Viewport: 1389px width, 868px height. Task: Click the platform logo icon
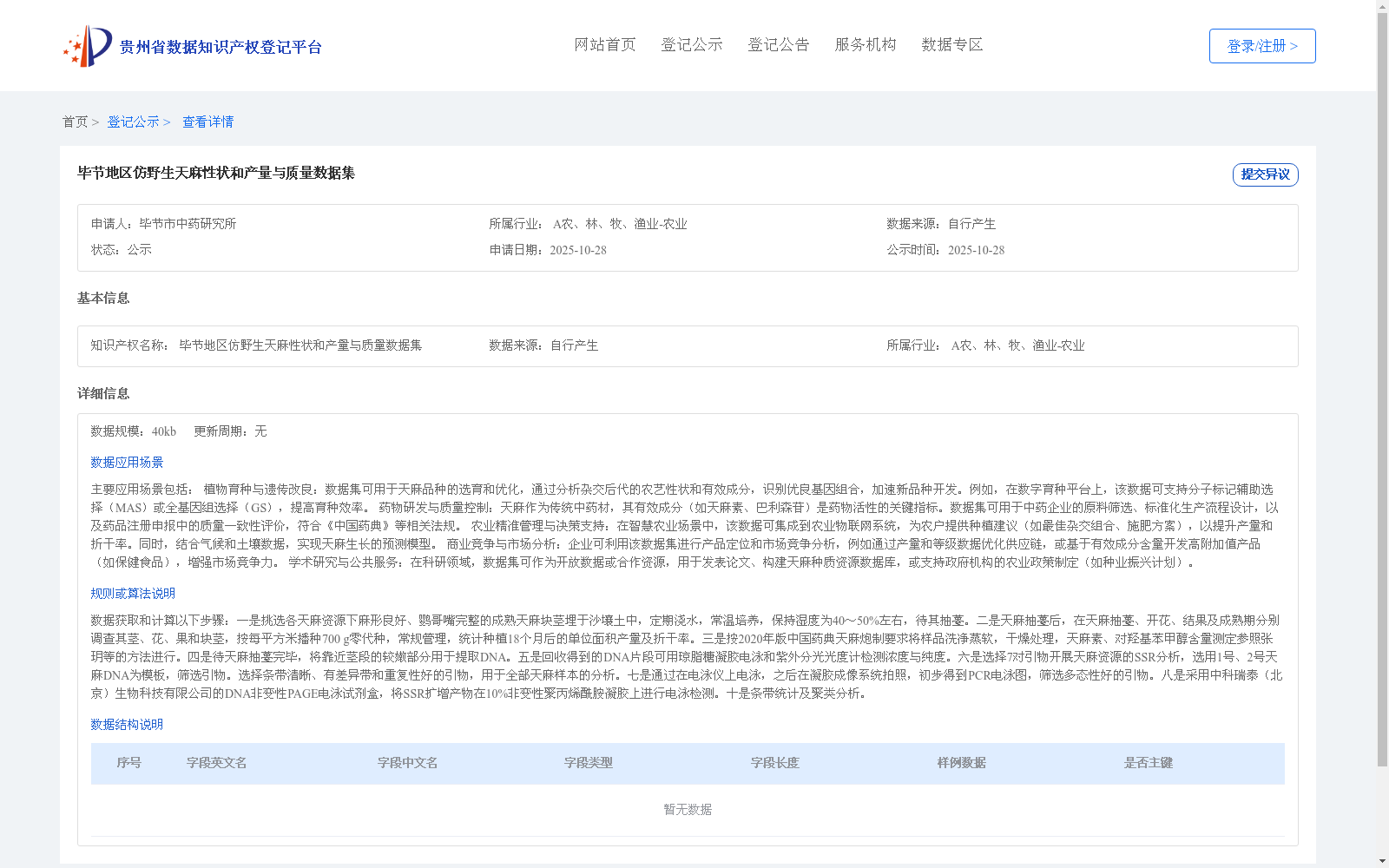click(x=88, y=46)
